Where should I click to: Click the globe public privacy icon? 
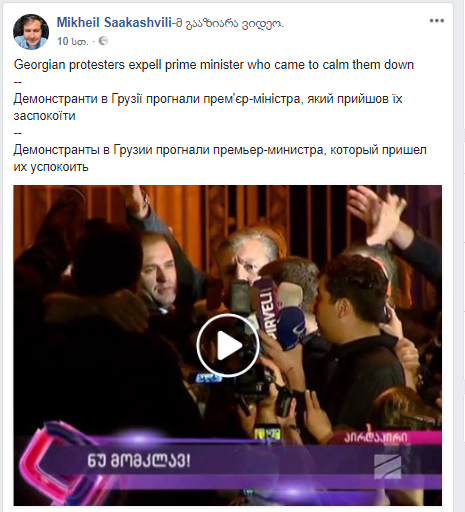103,41
